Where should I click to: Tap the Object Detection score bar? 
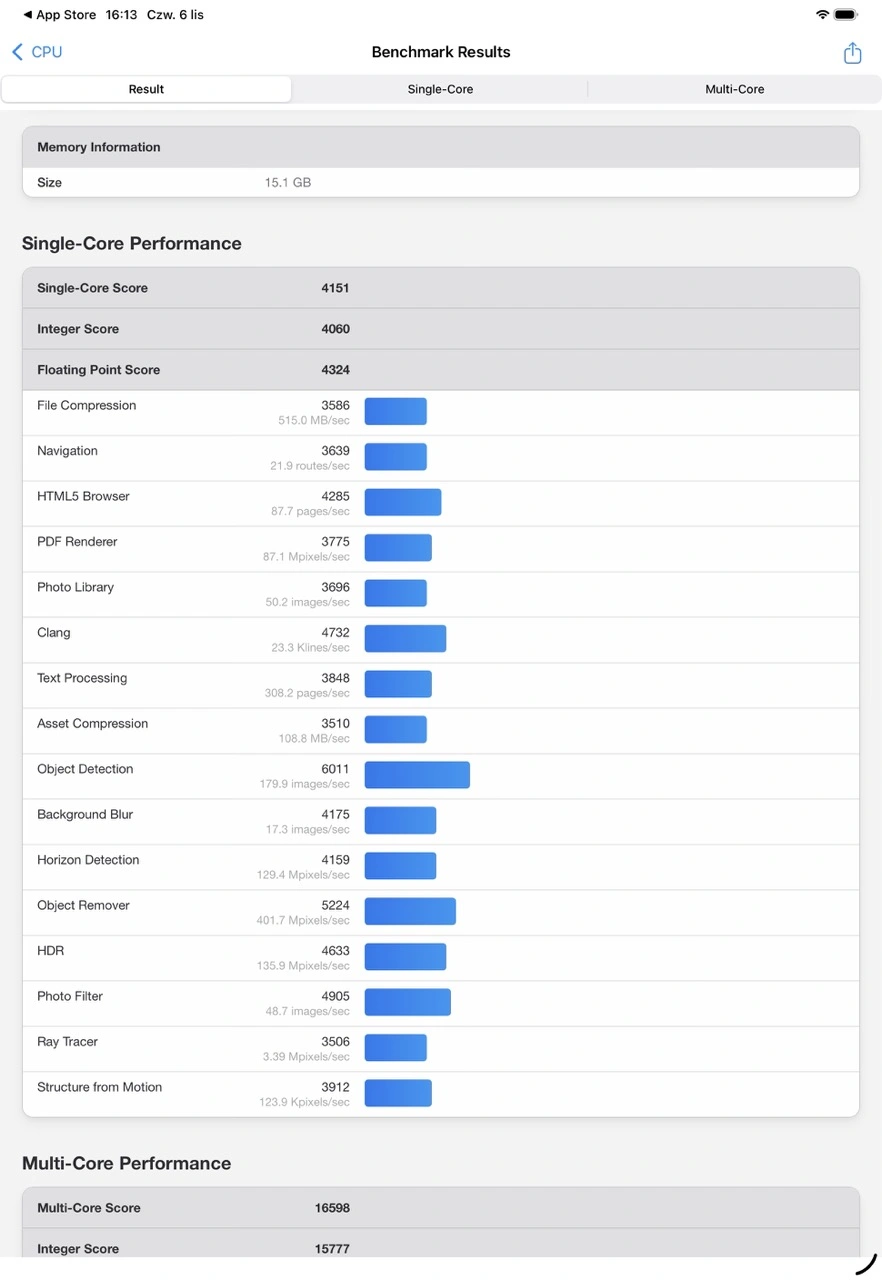coord(417,775)
